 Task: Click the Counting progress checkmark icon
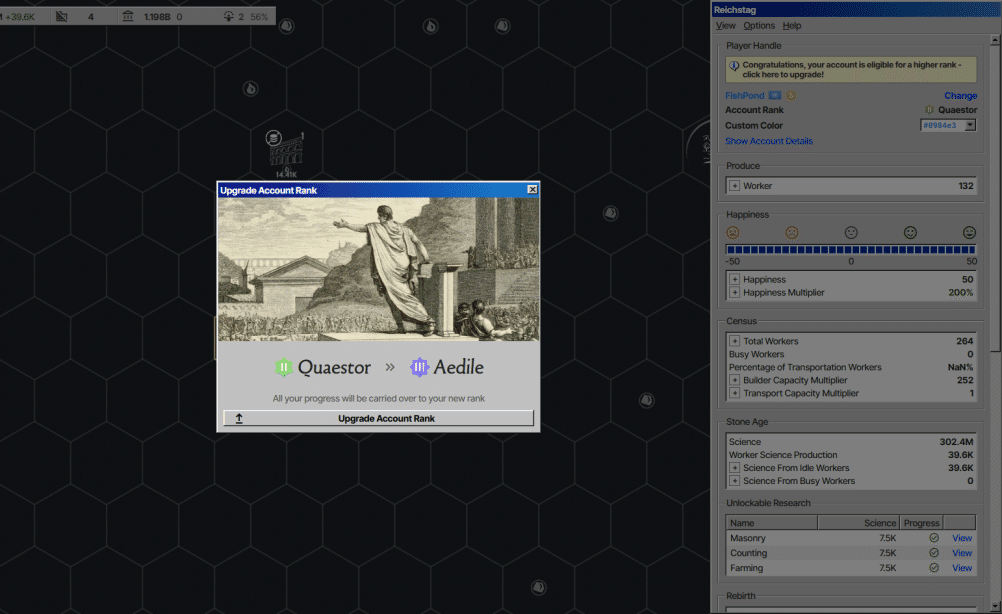click(x=934, y=553)
